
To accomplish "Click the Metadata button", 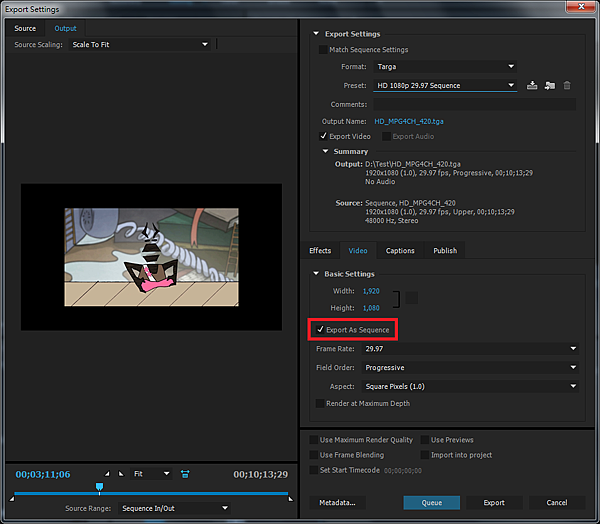I will point(337,503).
